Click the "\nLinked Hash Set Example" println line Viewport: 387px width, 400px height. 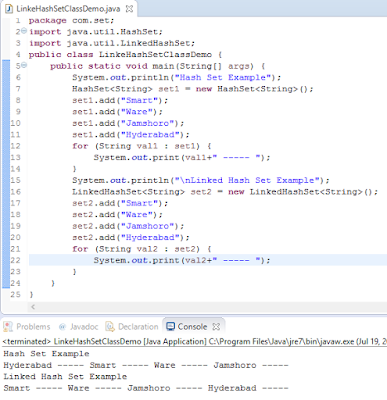point(201,180)
